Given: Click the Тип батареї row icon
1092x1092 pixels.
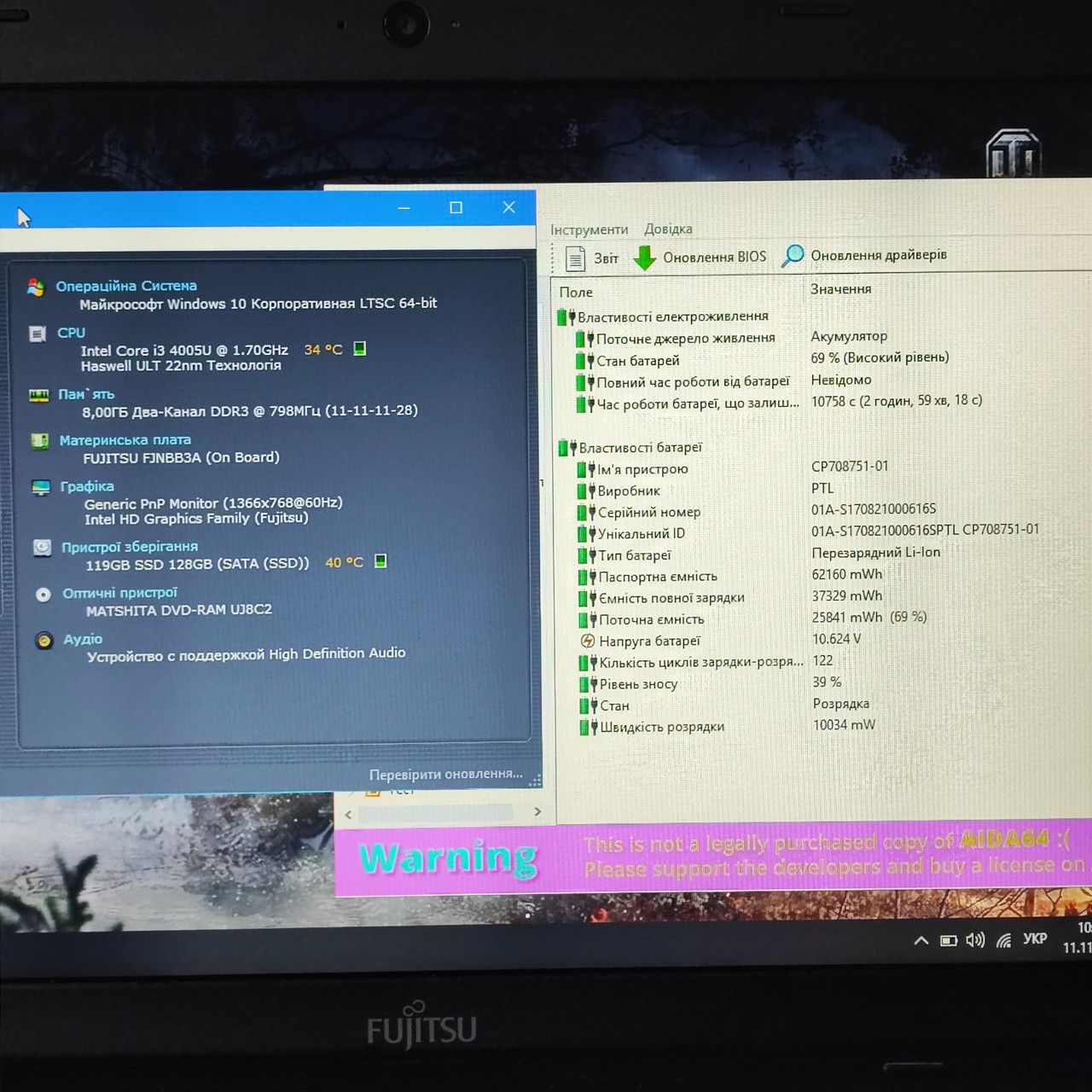Looking at the screenshot, I should pos(587,555).
